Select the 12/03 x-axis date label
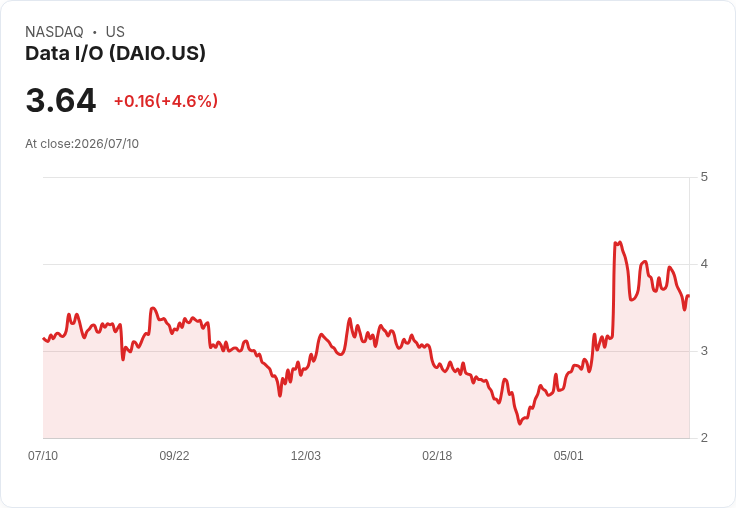The height and width of the screenshot is (508, 736). (x=306, y=455)
